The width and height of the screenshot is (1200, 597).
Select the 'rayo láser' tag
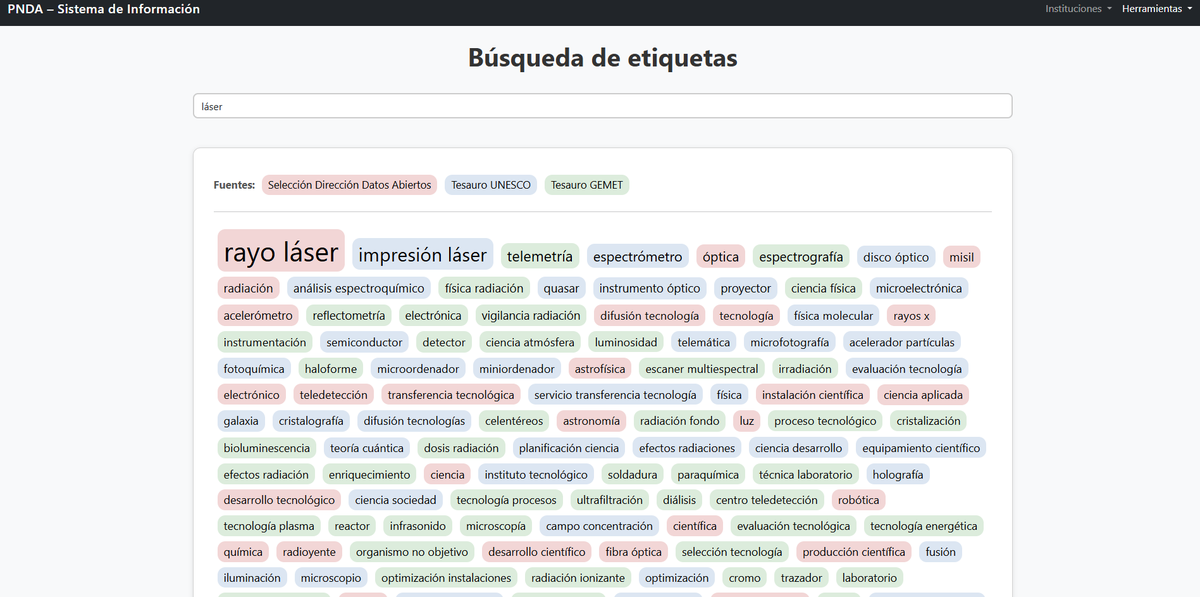[281, 252]
